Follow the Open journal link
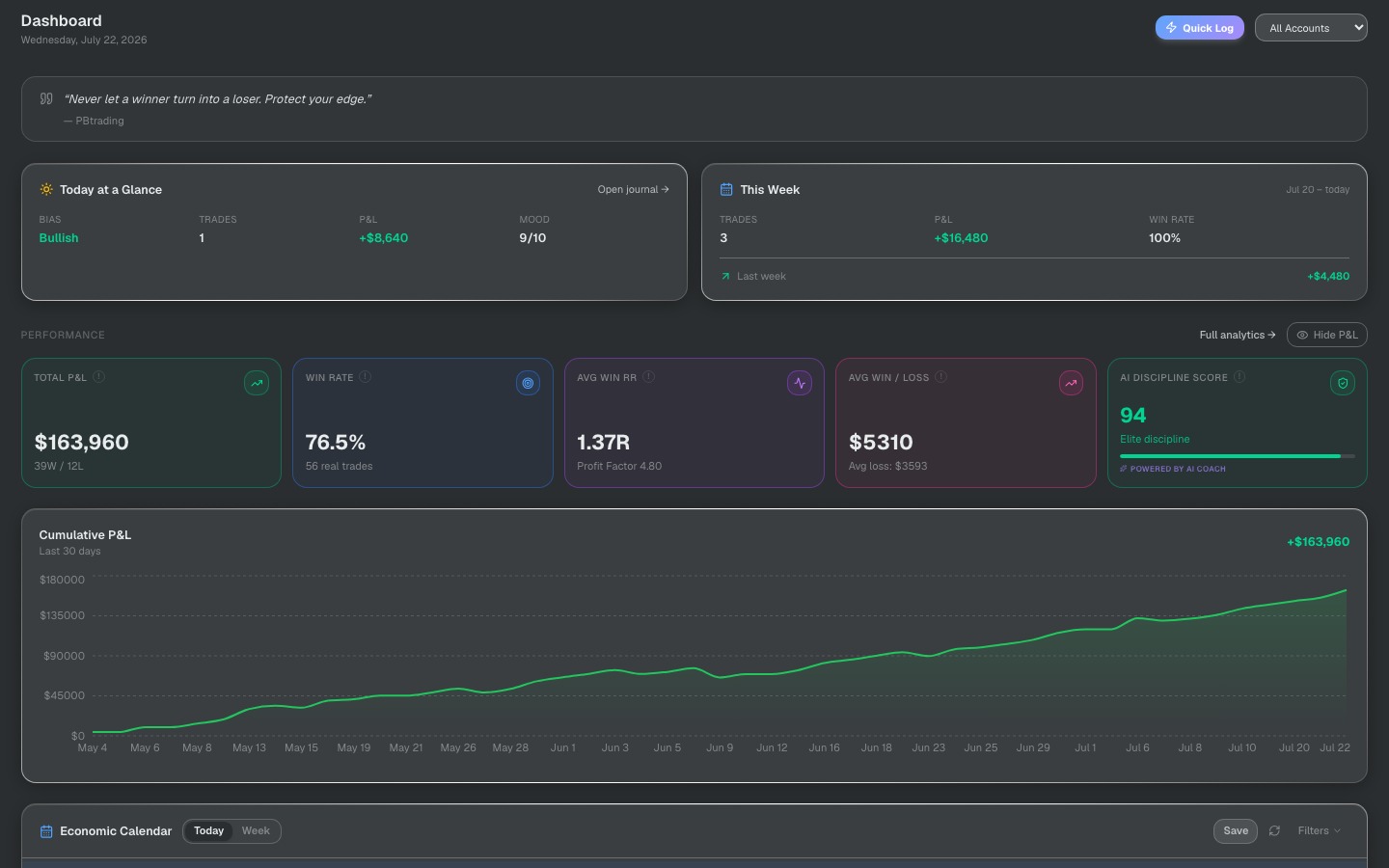This screenshot has height=868, width=1389. 633,190
